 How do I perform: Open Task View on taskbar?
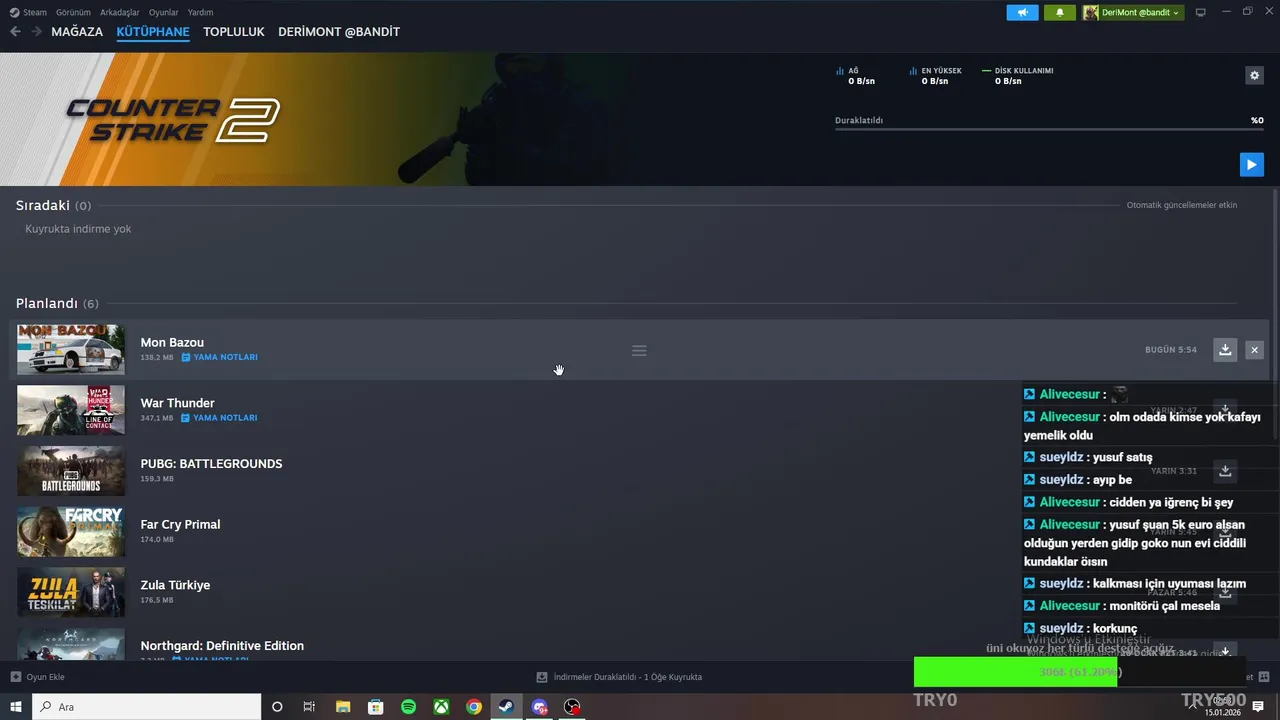pos(309,707)
